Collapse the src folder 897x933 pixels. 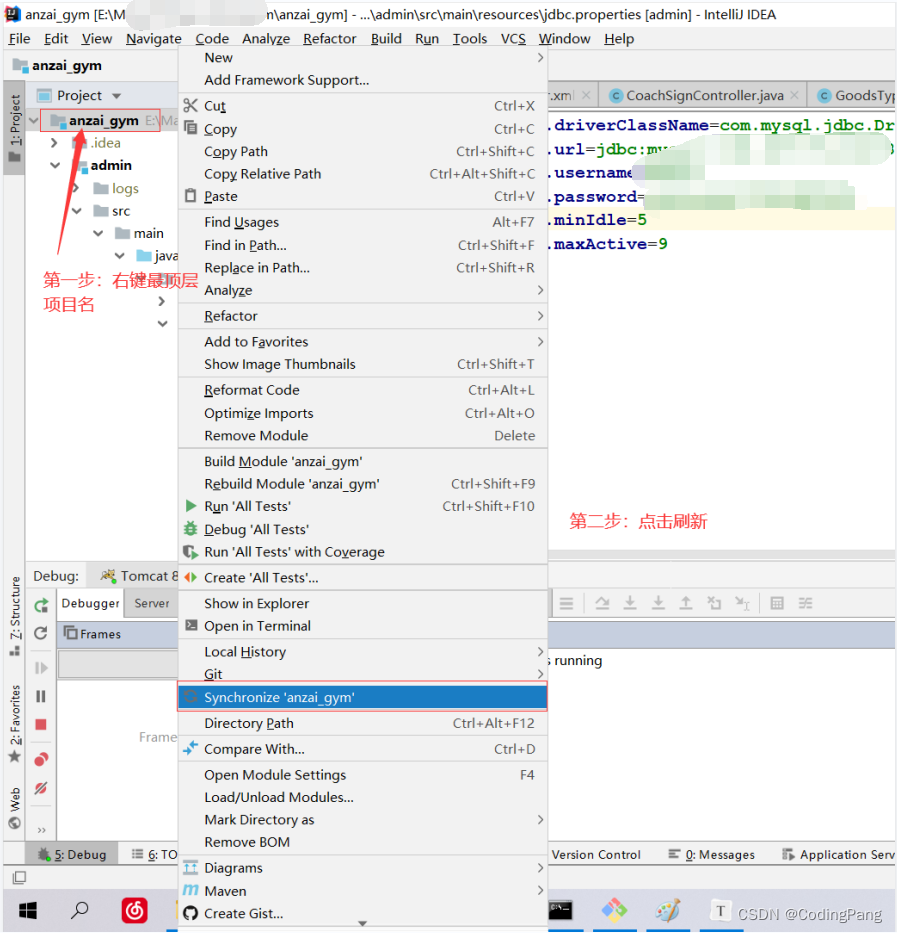77,211
